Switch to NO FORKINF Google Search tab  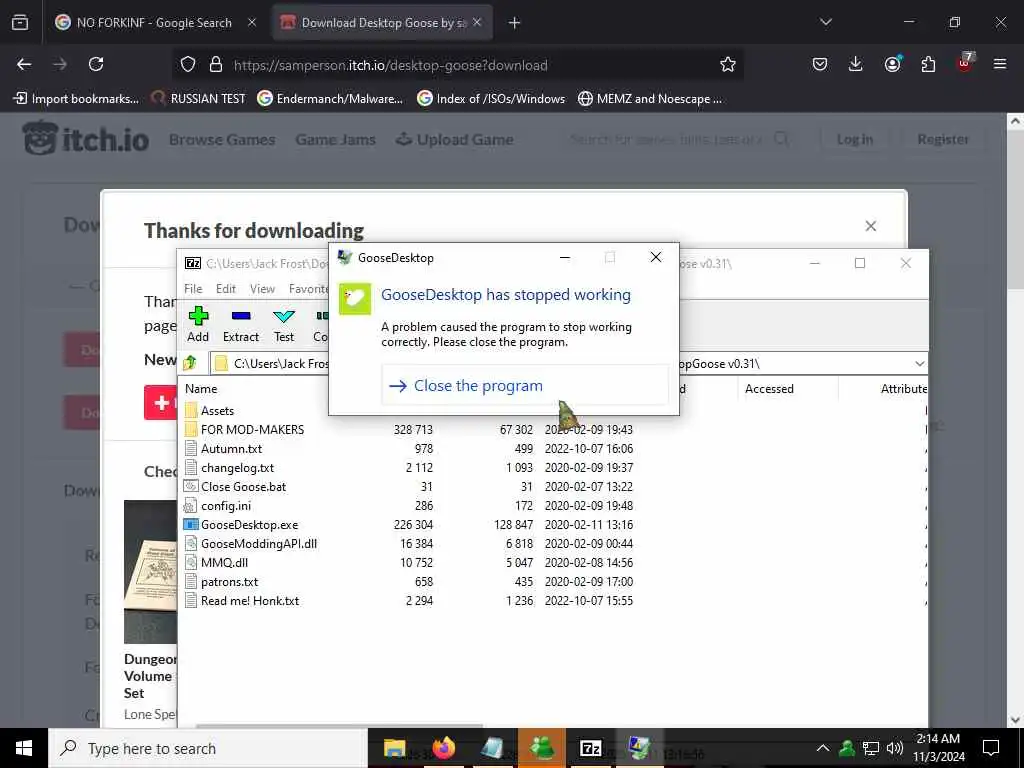click(153, 23)
